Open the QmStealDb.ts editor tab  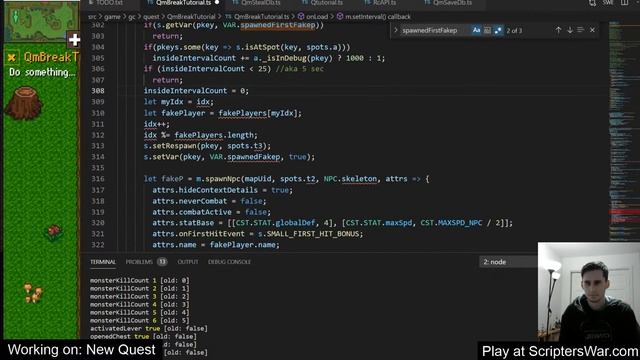[260, 3]
